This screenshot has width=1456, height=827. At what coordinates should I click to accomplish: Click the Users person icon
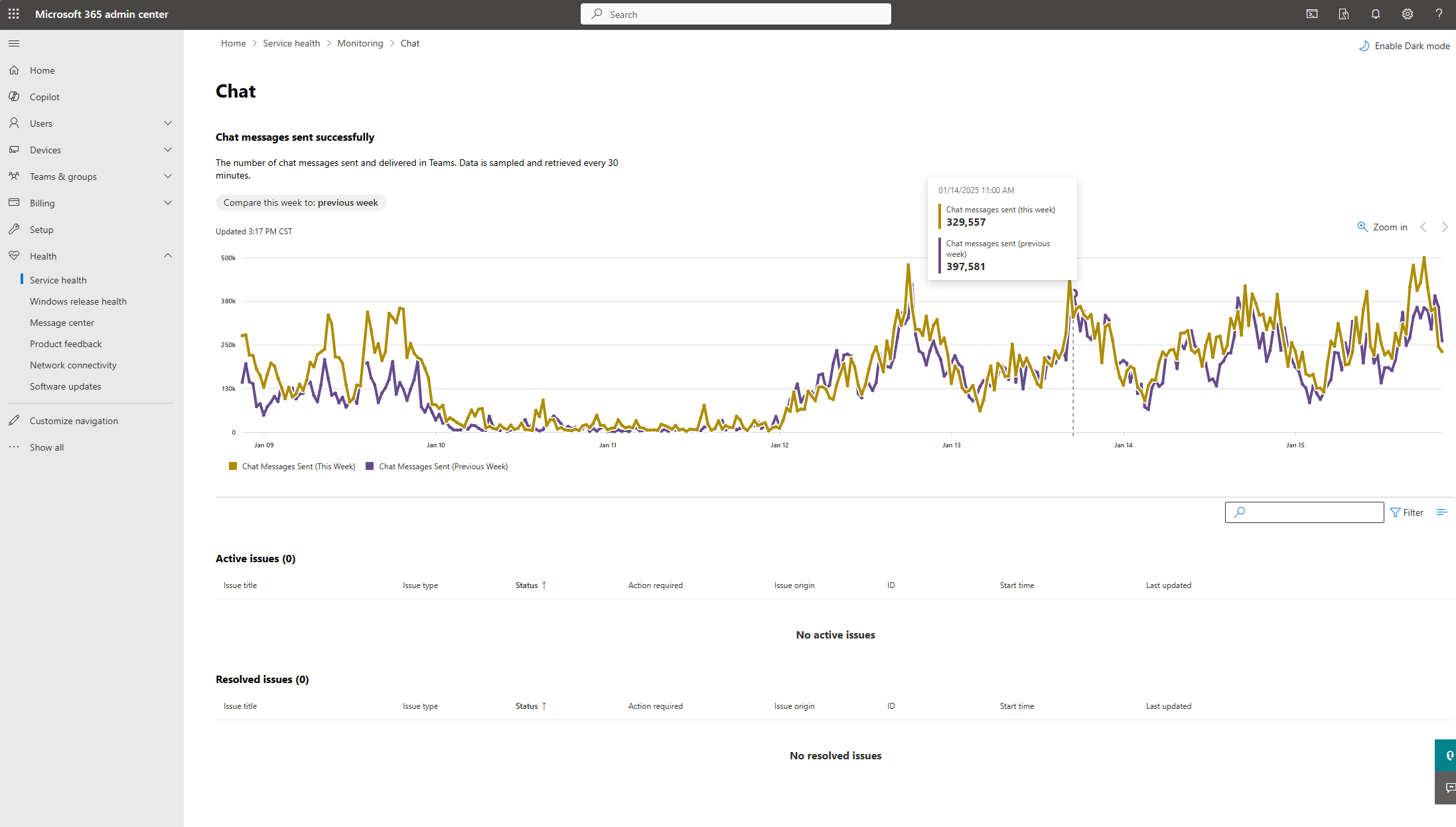14,123
